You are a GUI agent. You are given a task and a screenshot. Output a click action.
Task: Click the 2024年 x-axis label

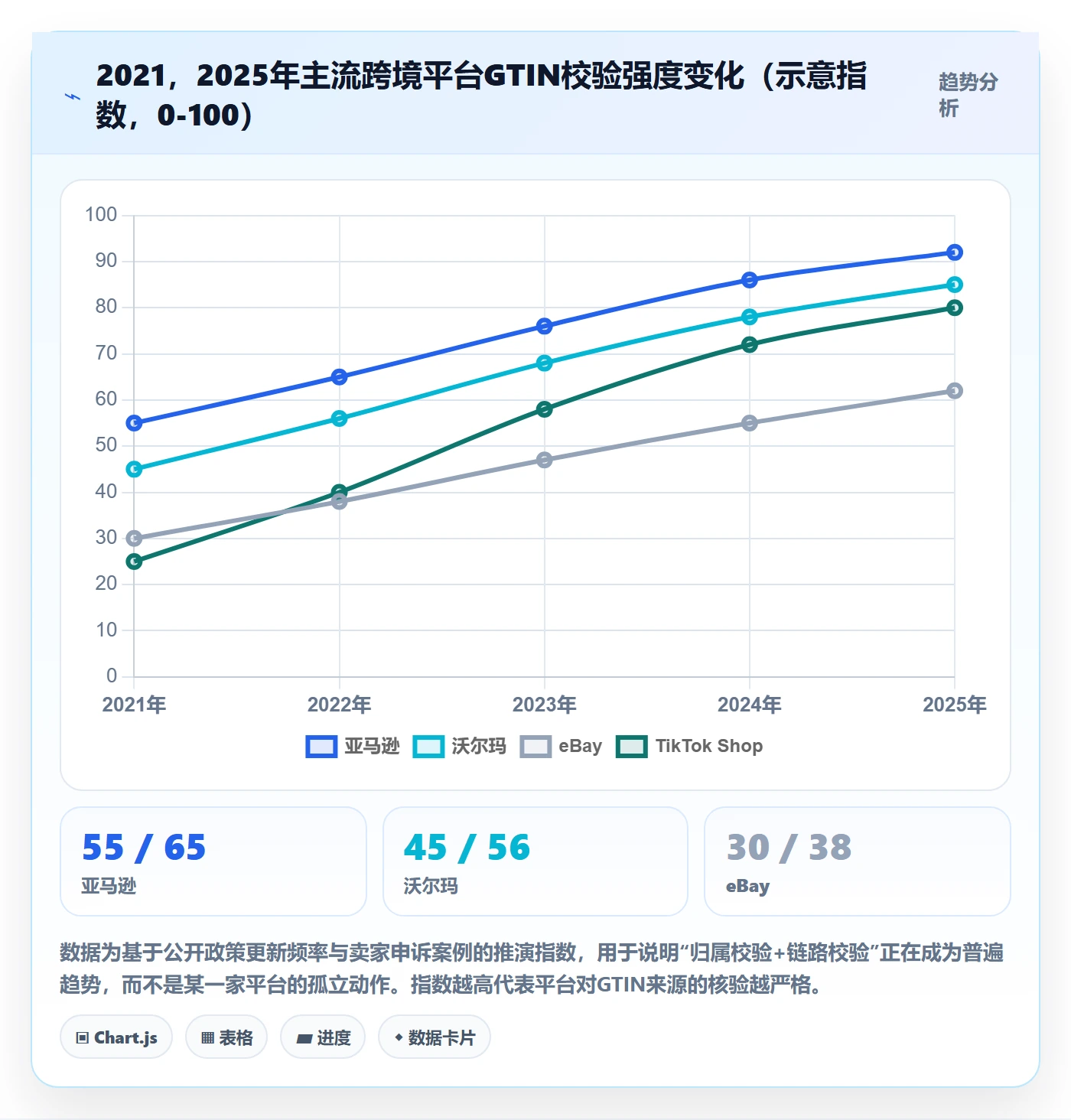click(750, 705)
